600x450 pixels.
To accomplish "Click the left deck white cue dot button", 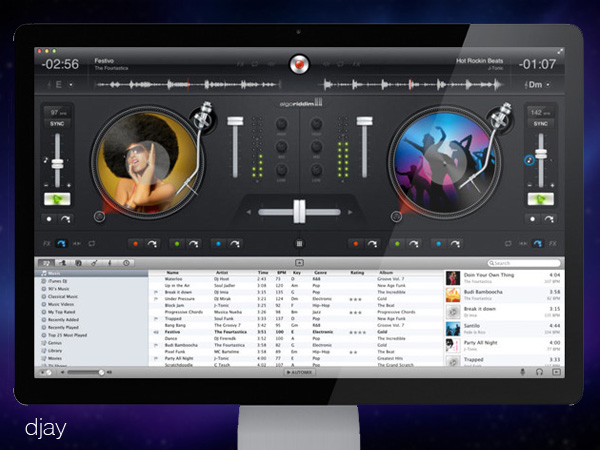I will coord(49,219).
